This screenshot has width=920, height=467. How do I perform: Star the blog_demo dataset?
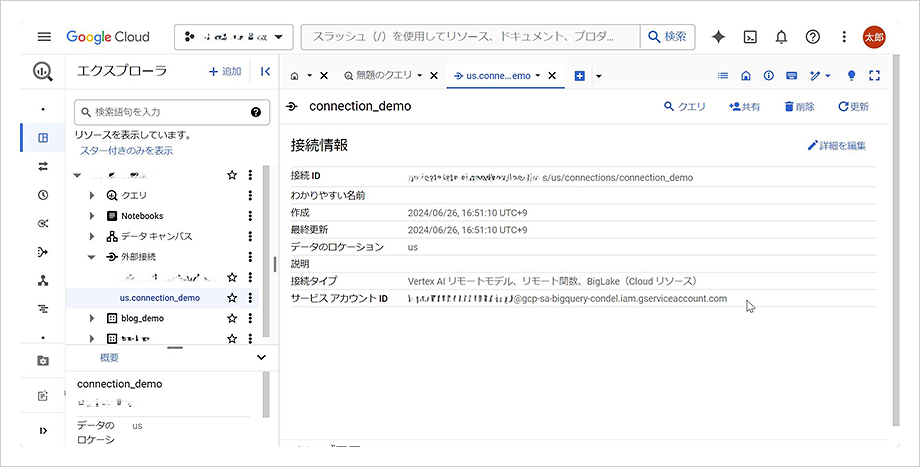[x=232, y=318]
